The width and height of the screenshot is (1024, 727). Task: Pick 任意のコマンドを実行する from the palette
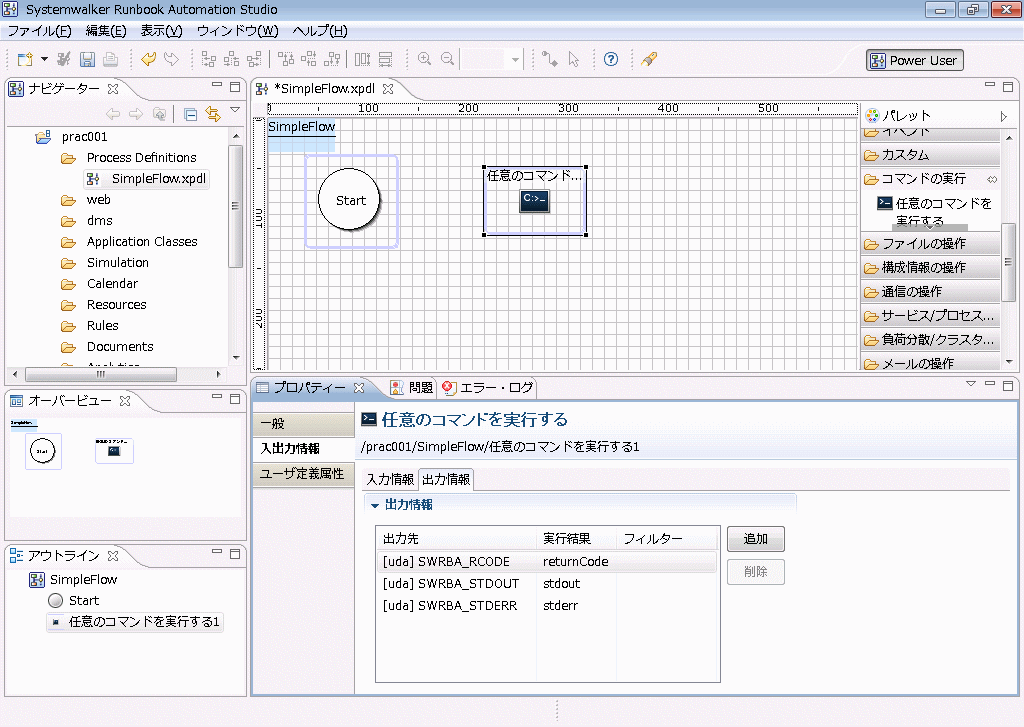click(935, 212)
